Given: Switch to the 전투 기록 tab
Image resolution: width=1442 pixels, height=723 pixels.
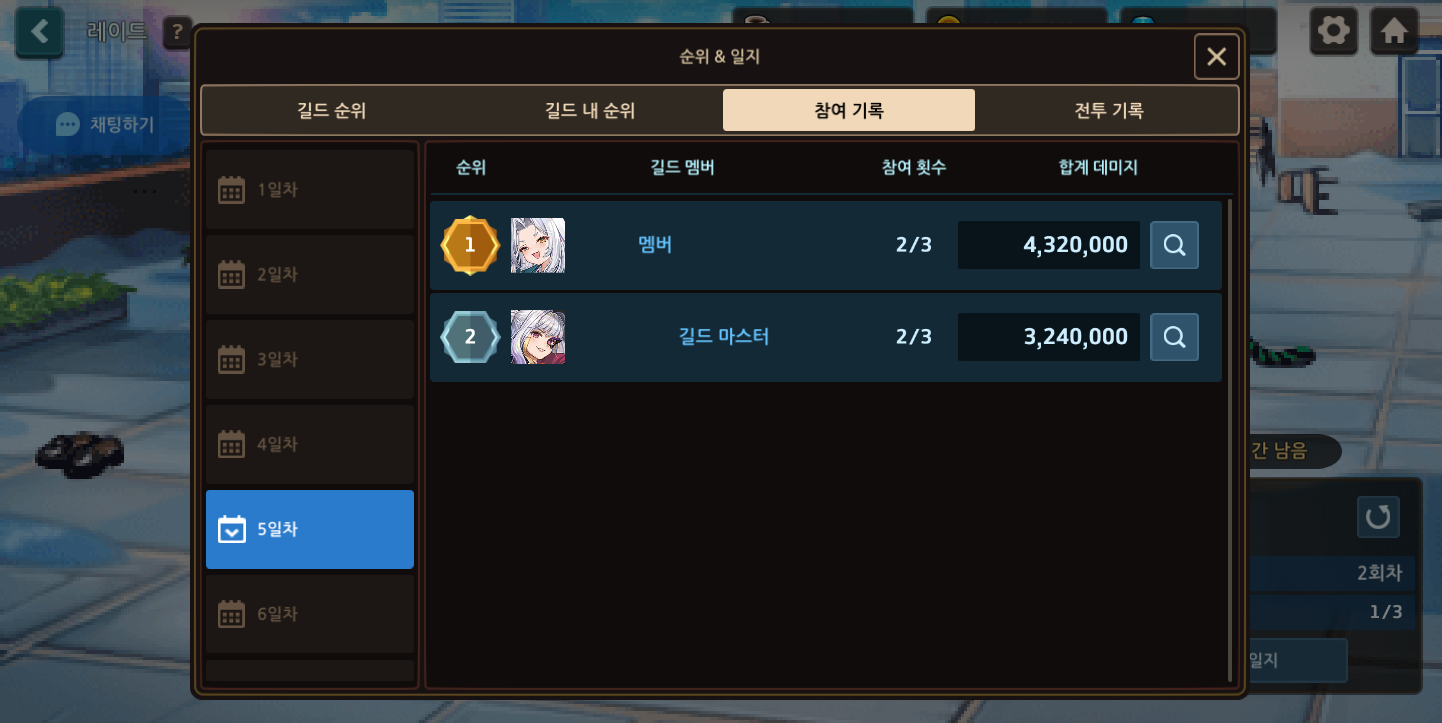Looking at the screenshot, I should coord(1108,110).
